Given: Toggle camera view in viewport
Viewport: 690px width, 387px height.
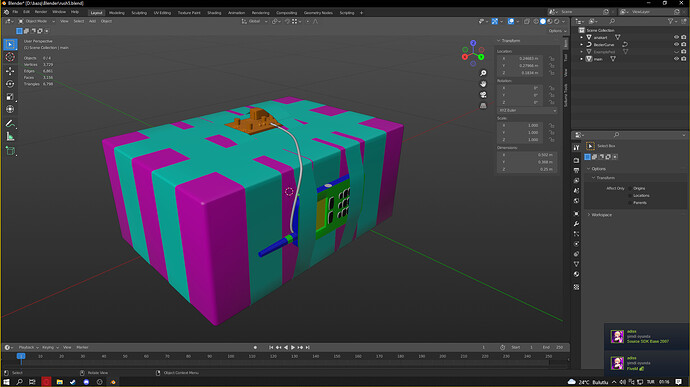Looking at the screenshot, I should tap(483, 95).
